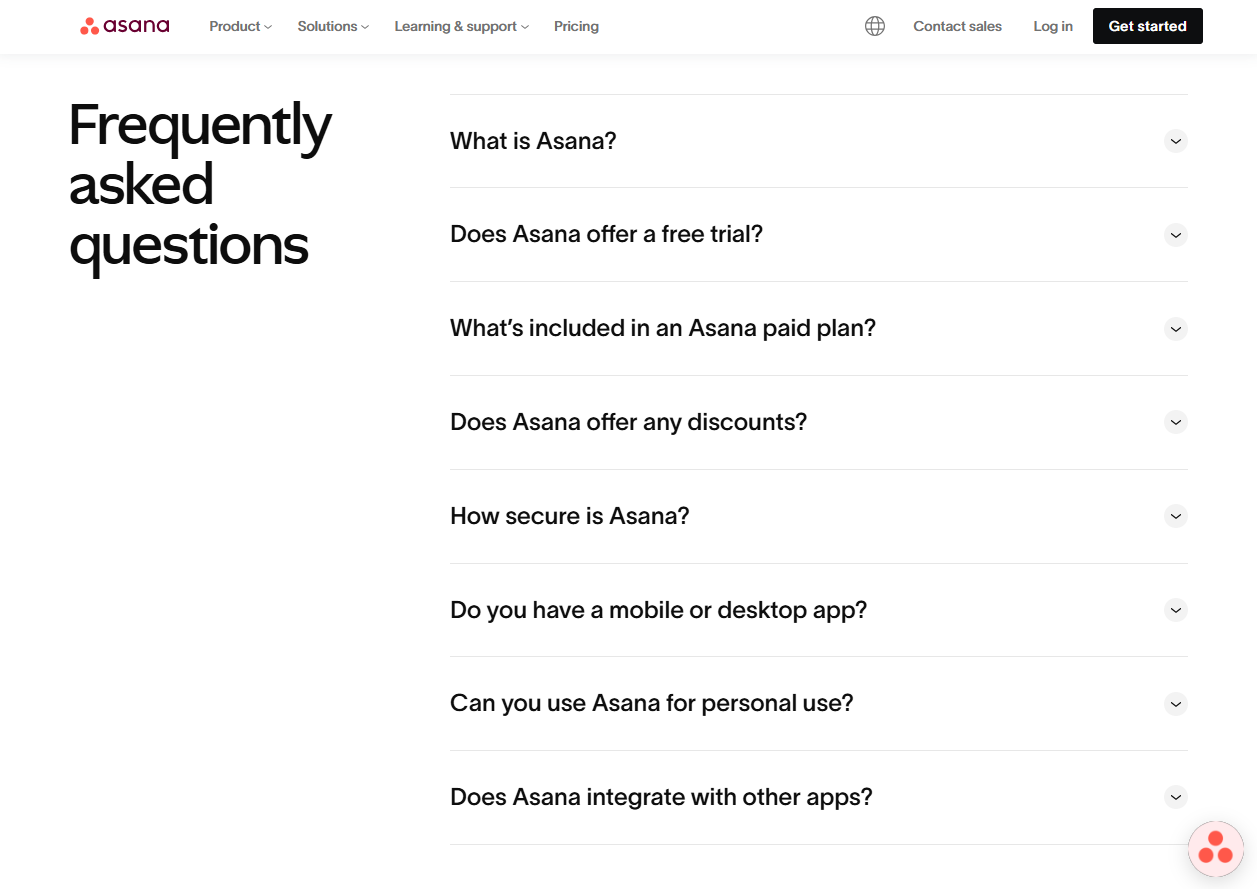
Task: Click the Log in link
Action: click(1053, 26)
